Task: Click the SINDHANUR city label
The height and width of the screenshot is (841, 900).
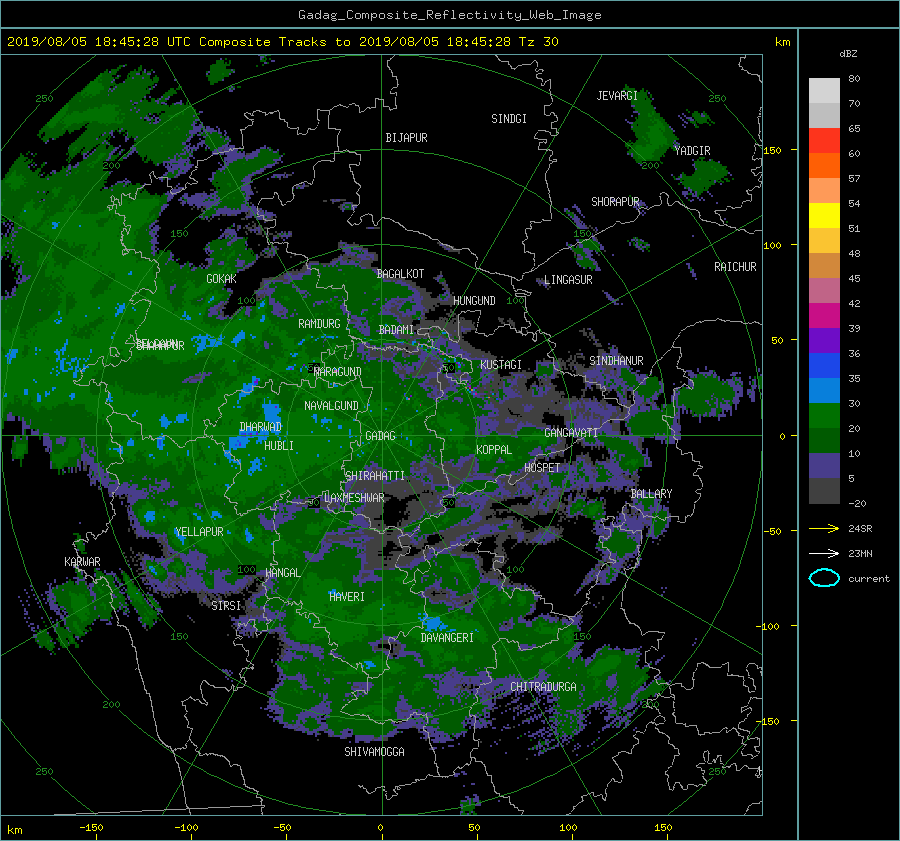Action: coord(616,361)
